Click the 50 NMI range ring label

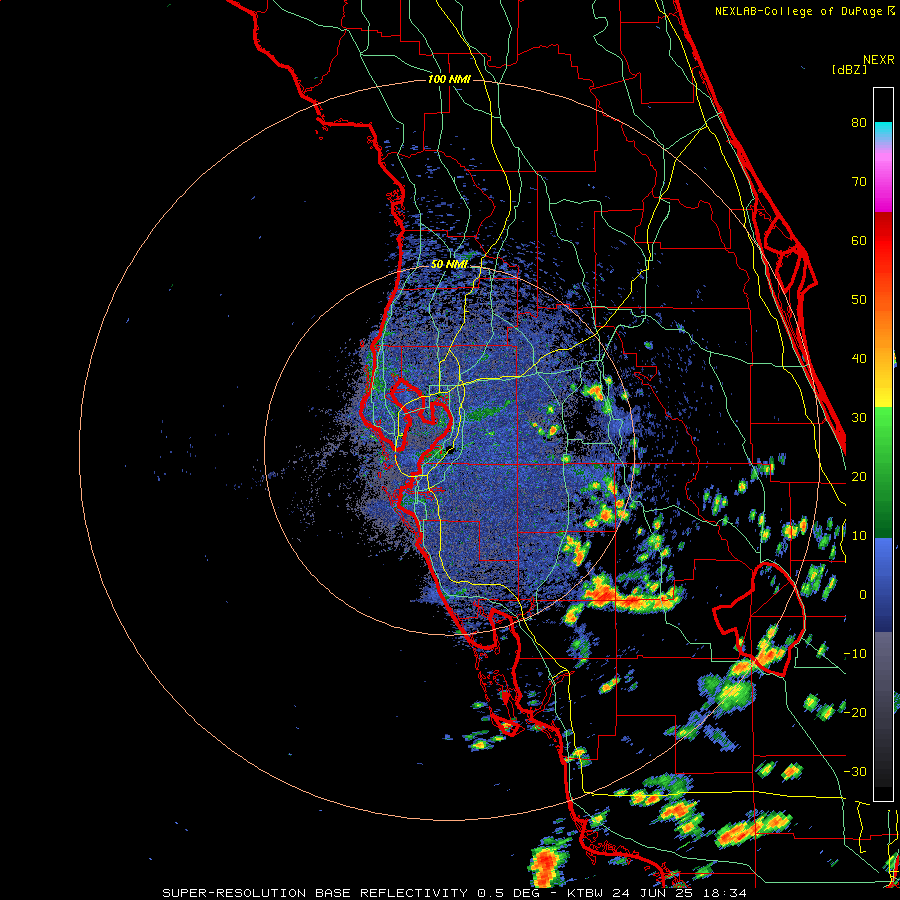(449, 264)
